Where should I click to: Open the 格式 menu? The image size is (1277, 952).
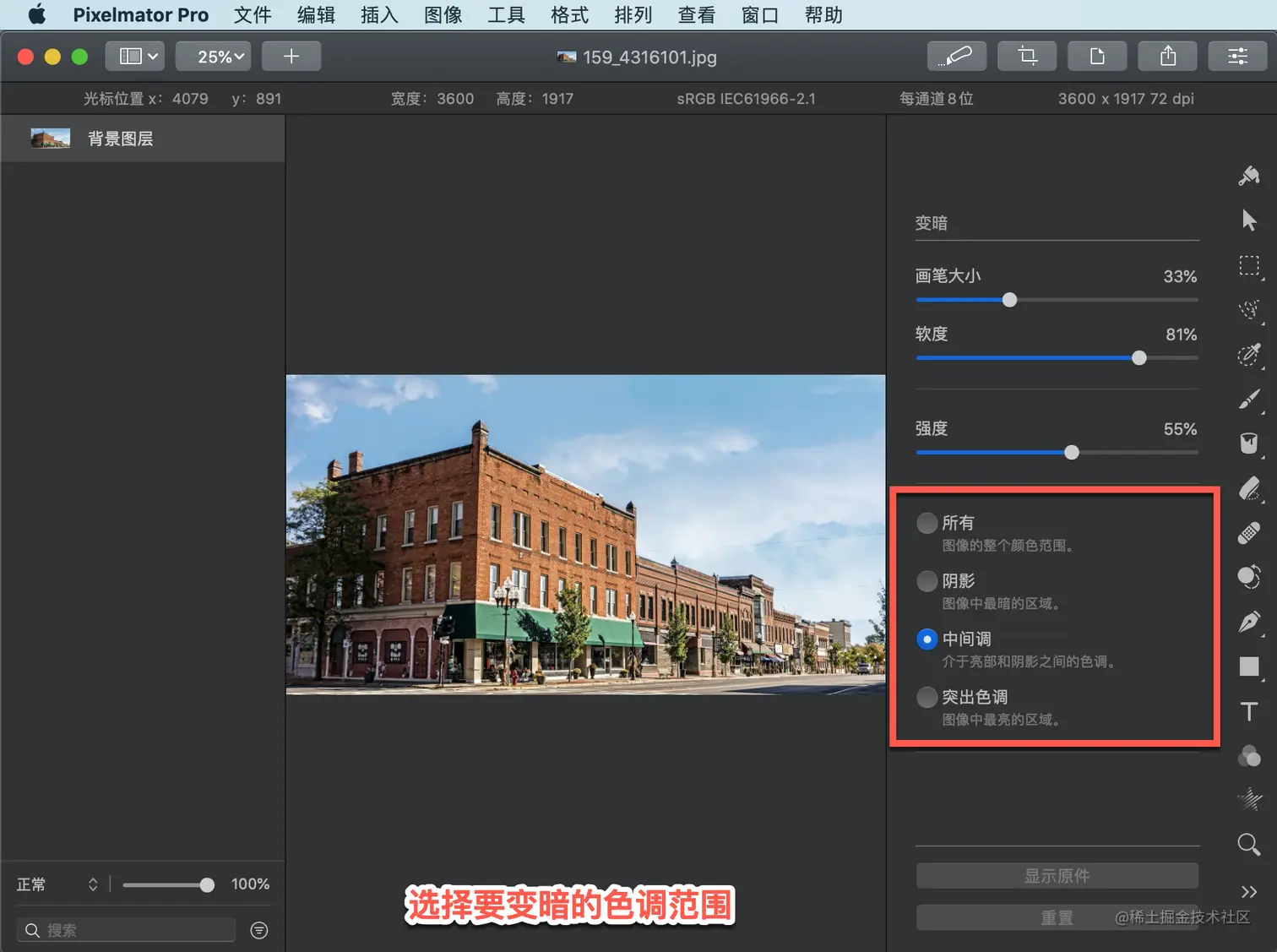[569, 15]
